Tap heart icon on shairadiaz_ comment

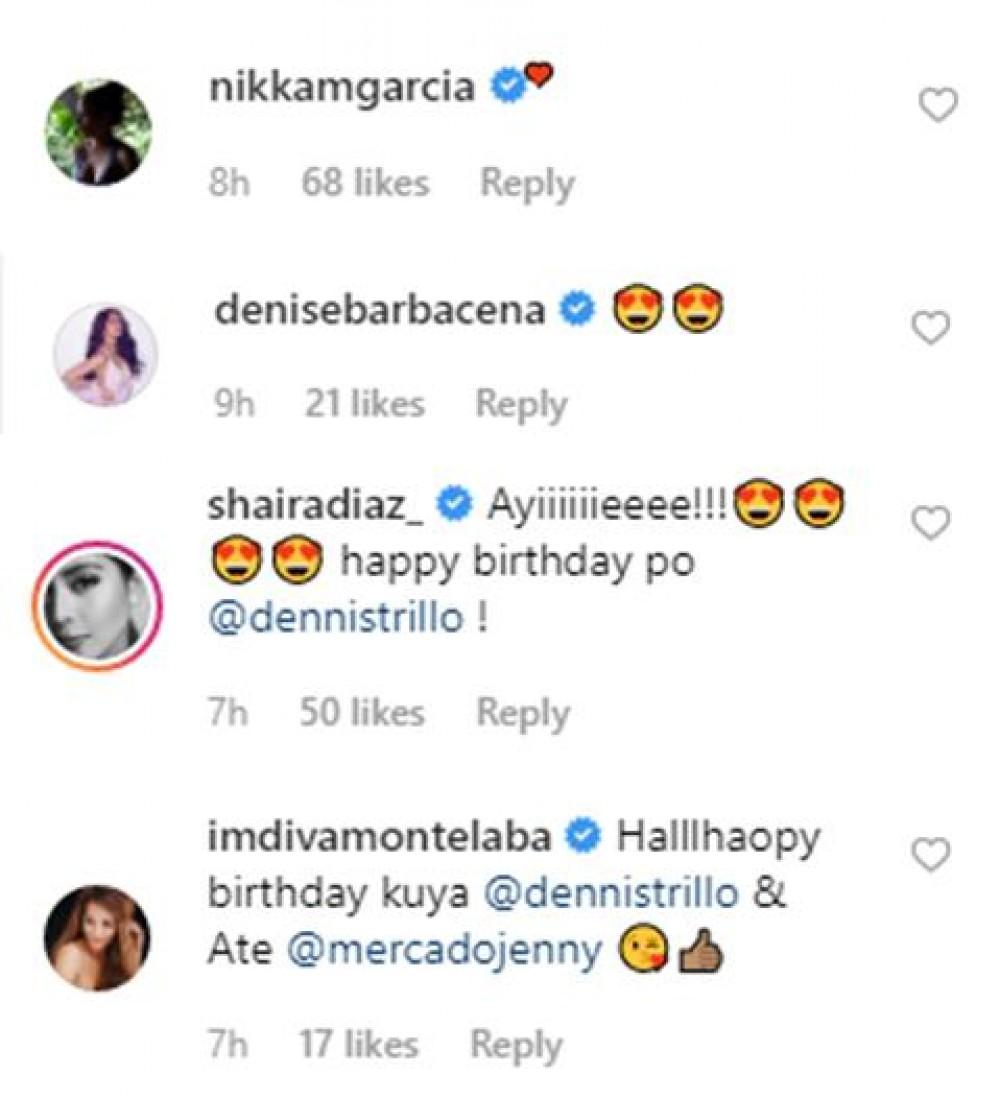click(931, 522)
